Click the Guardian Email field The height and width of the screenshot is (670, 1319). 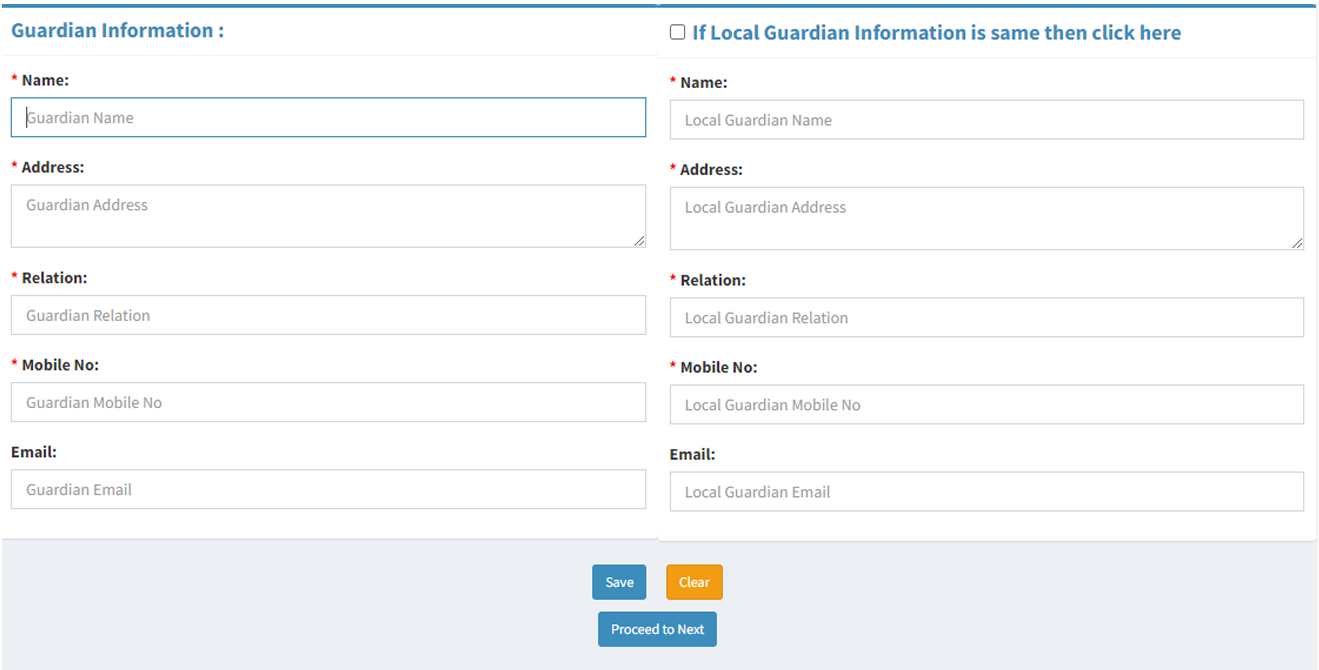(328, 489)
